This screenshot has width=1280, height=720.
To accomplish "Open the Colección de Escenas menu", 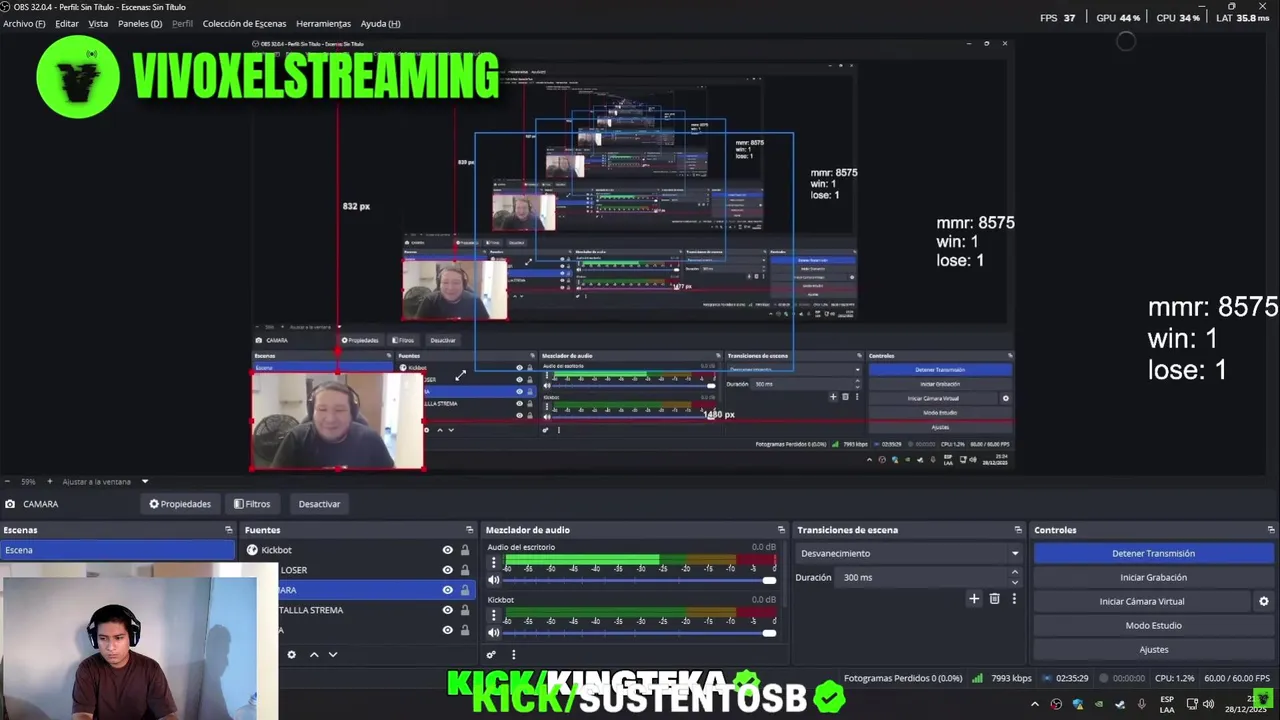I will pyautogui.click(x=244, y=23).
